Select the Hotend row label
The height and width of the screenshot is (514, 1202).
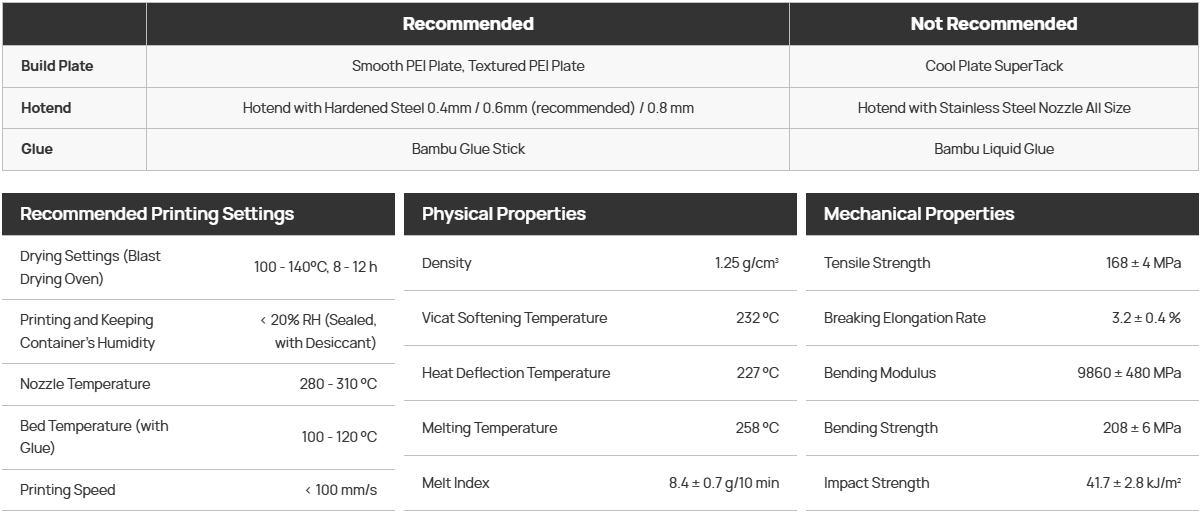[46, 108]
